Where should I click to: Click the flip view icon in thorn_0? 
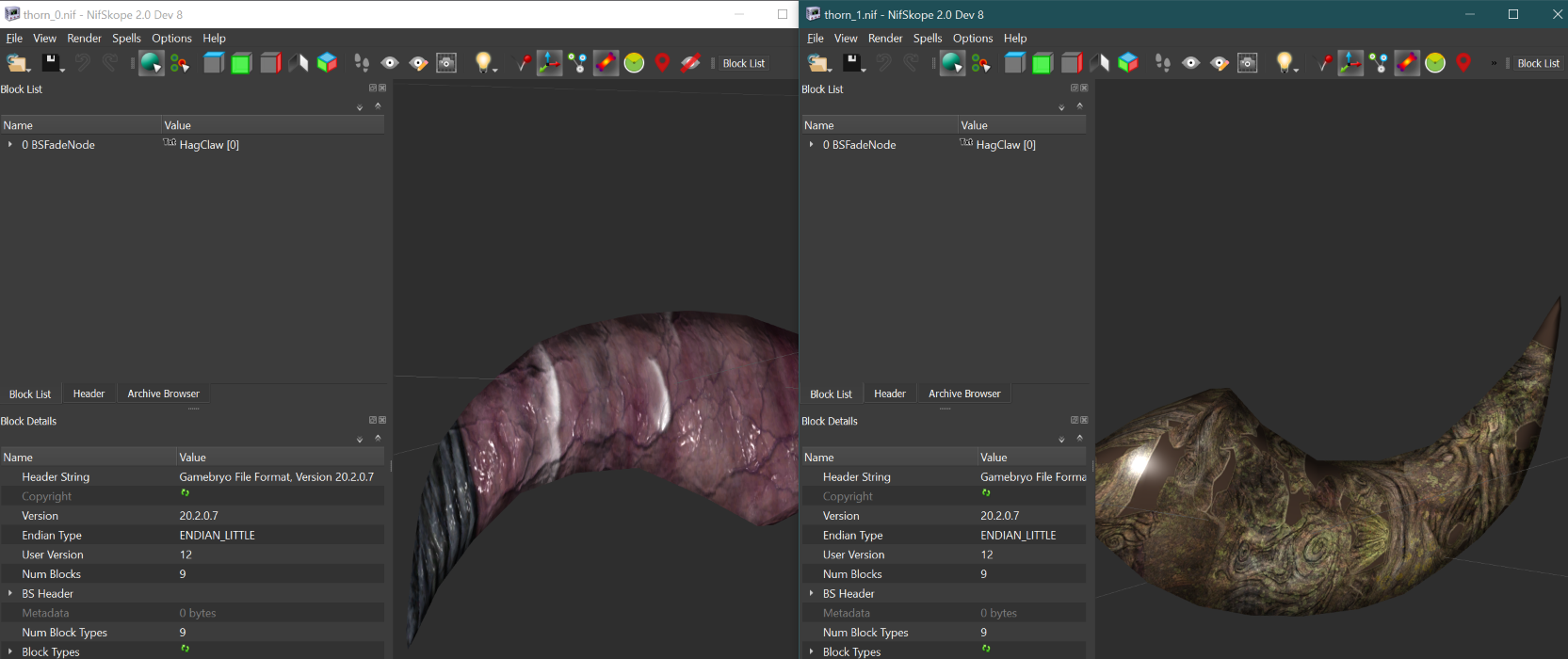(x=299, y=63)
